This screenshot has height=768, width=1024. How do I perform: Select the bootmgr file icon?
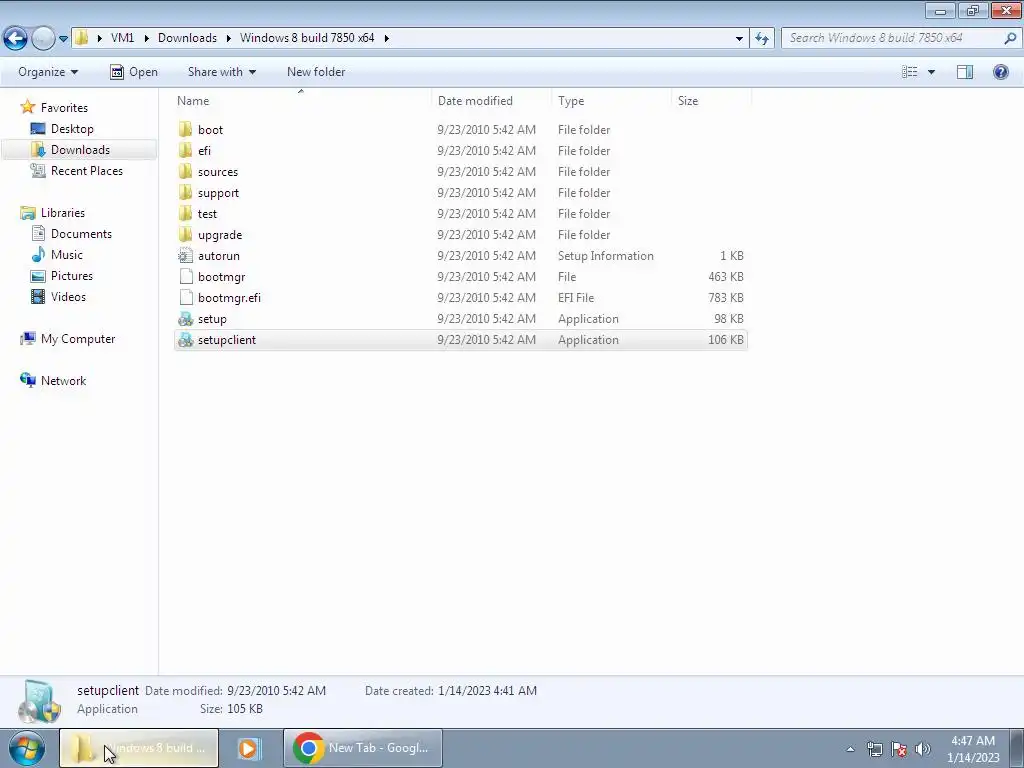point(185,276)
